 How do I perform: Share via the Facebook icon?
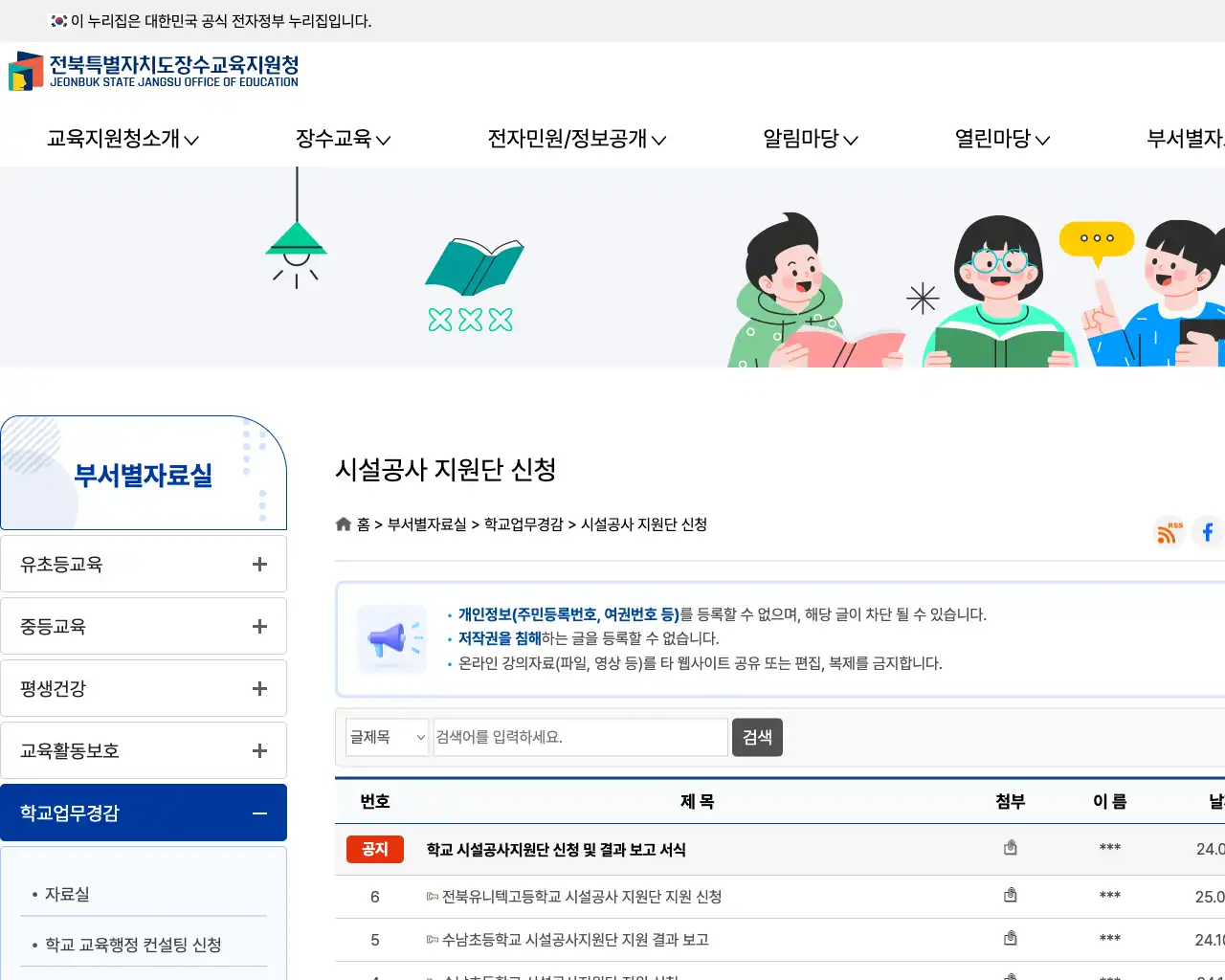pyautogui.click(x=1208, y=532)
